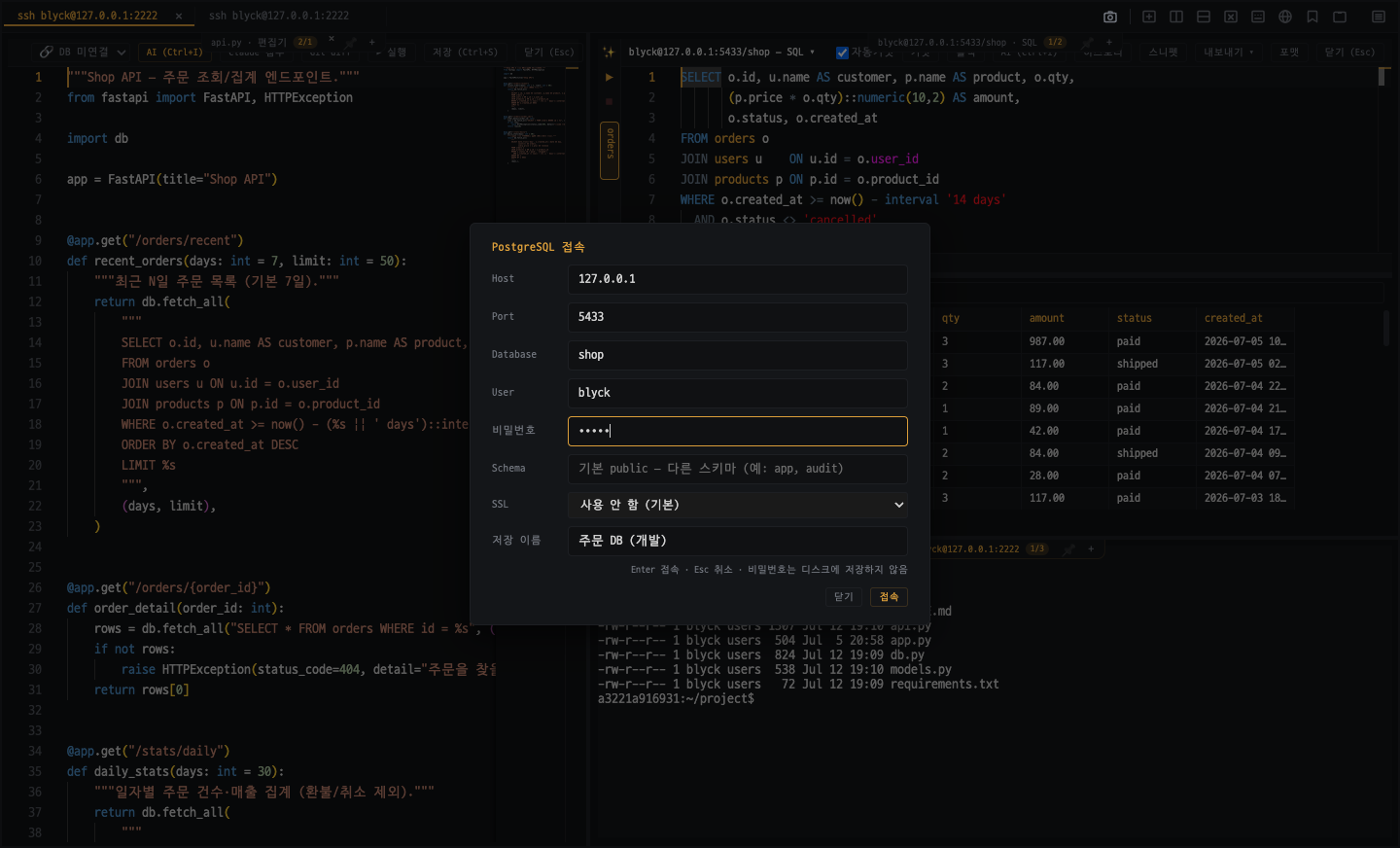Close the first ssh blyck tab

click(179, 17)
